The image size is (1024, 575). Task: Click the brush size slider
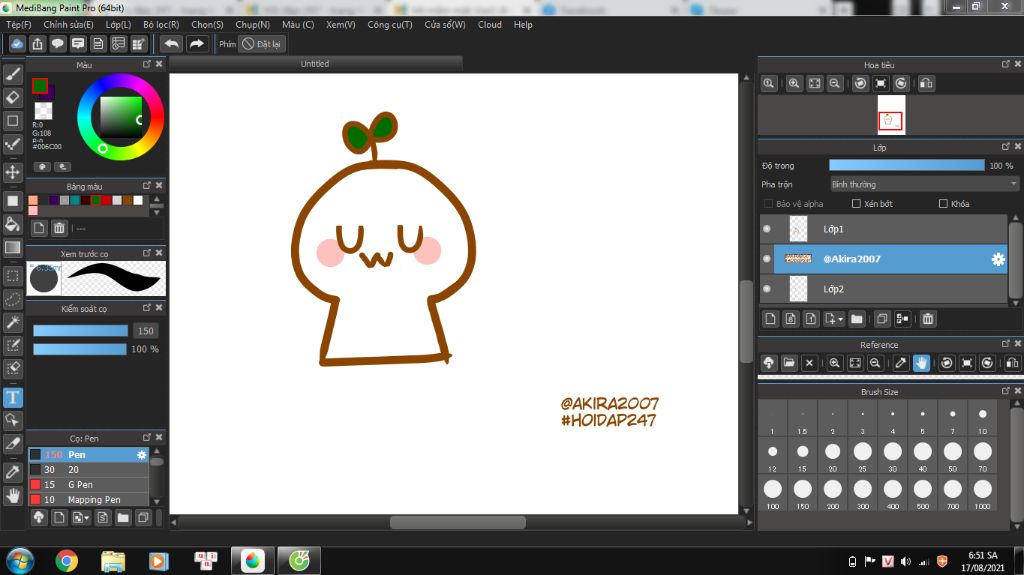80,331
